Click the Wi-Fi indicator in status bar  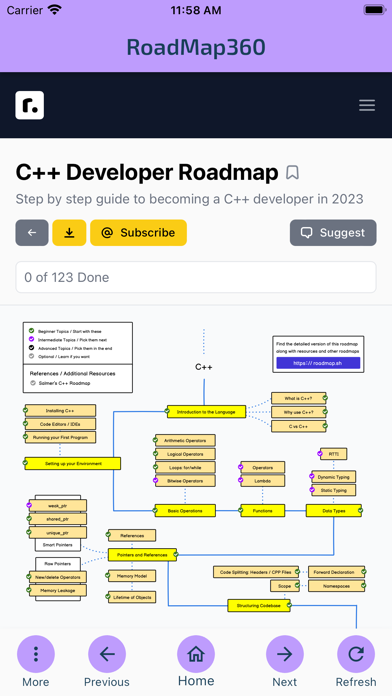(x=55, y=10)
